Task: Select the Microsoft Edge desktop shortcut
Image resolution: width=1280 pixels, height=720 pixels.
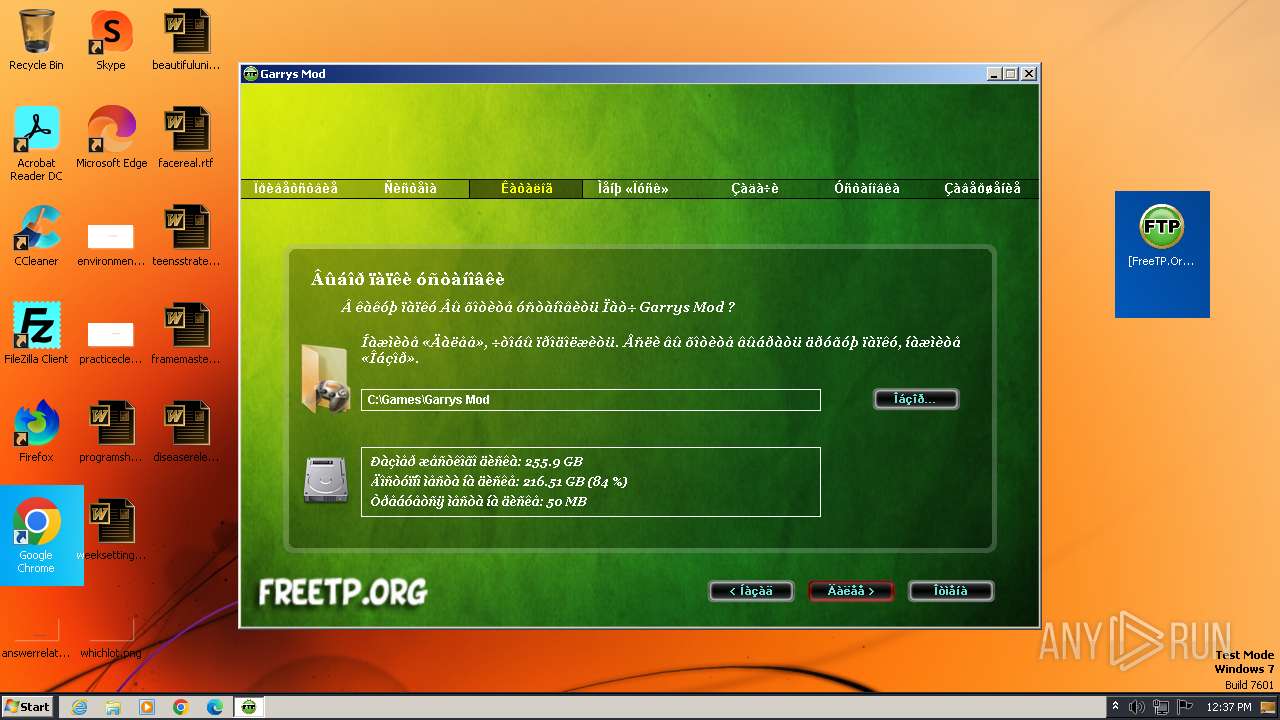Action: click(x=111, y=138)
